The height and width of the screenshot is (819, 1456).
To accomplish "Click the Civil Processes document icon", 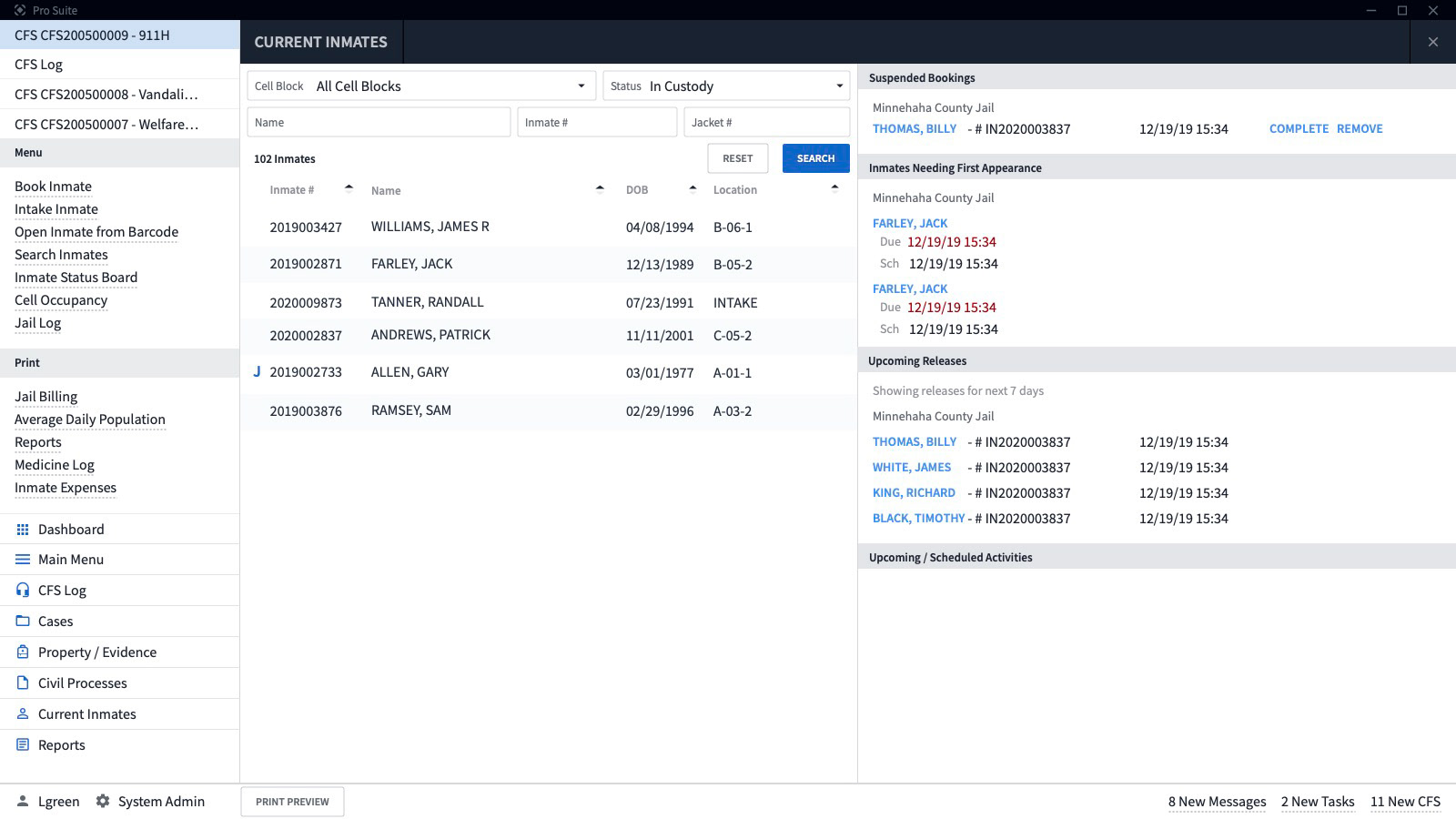I will click(23, 683).
